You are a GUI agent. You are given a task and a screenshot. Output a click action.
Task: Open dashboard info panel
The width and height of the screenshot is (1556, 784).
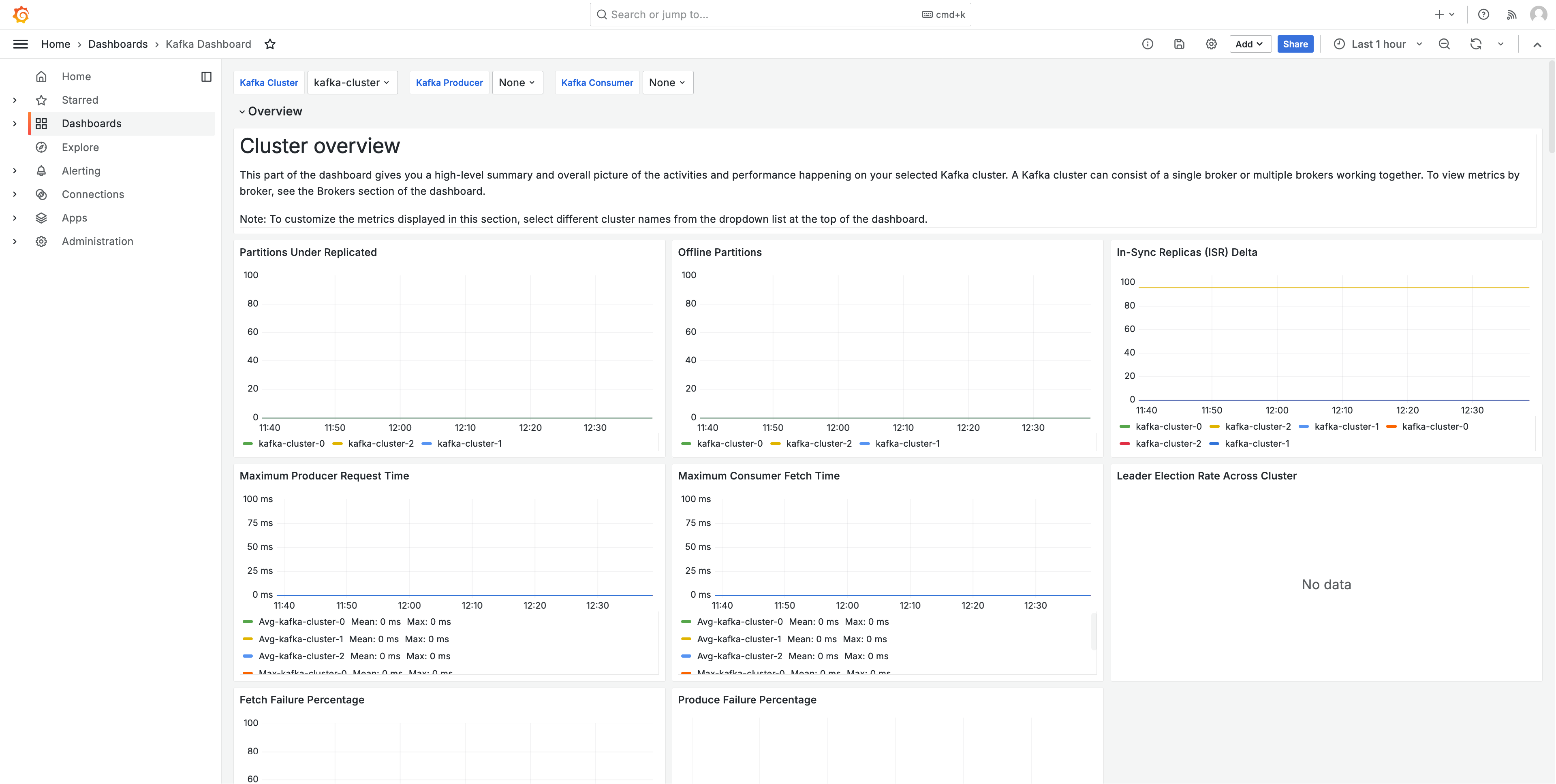tap(1147, 43)
